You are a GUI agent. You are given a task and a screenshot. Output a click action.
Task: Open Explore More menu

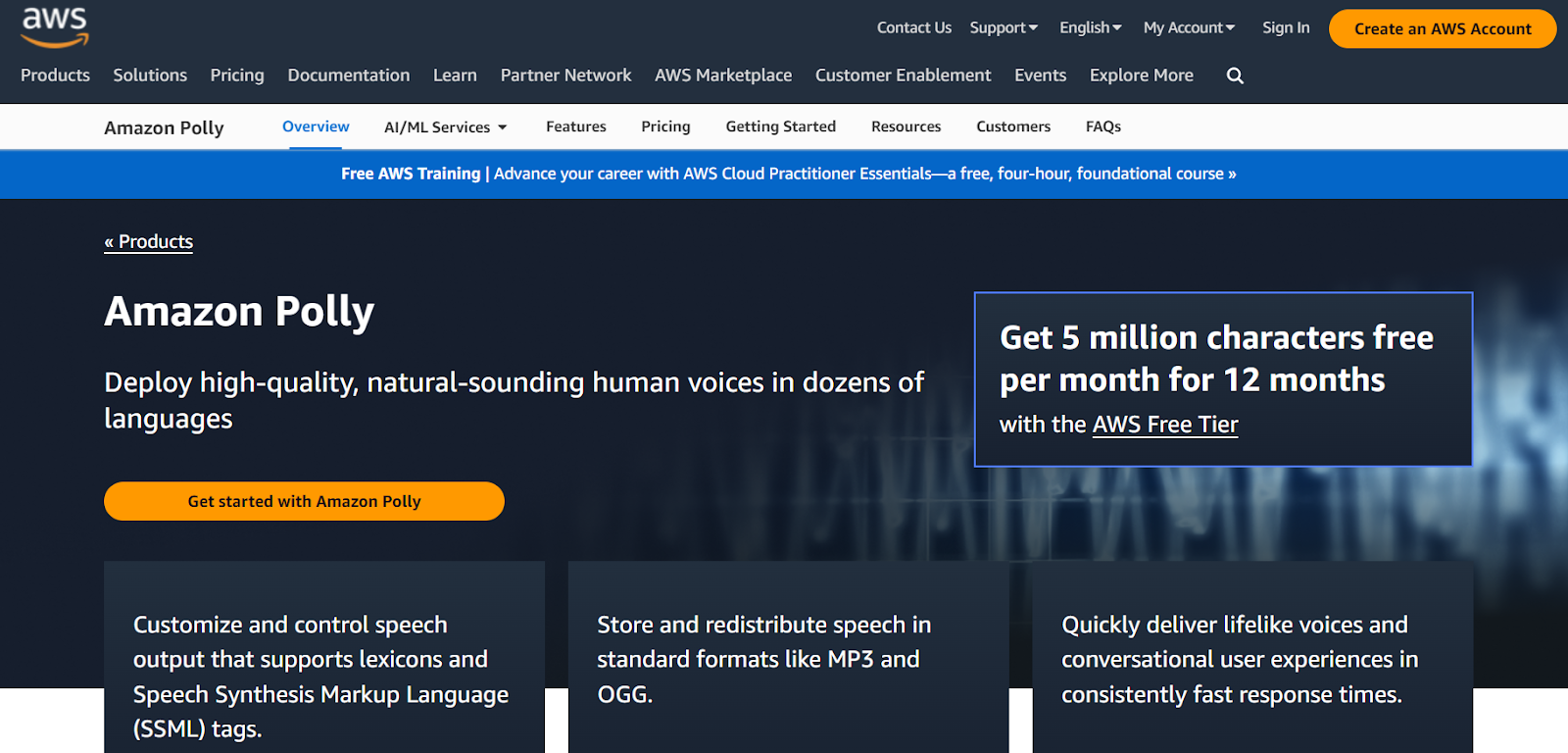click(x=1142, y=75)
